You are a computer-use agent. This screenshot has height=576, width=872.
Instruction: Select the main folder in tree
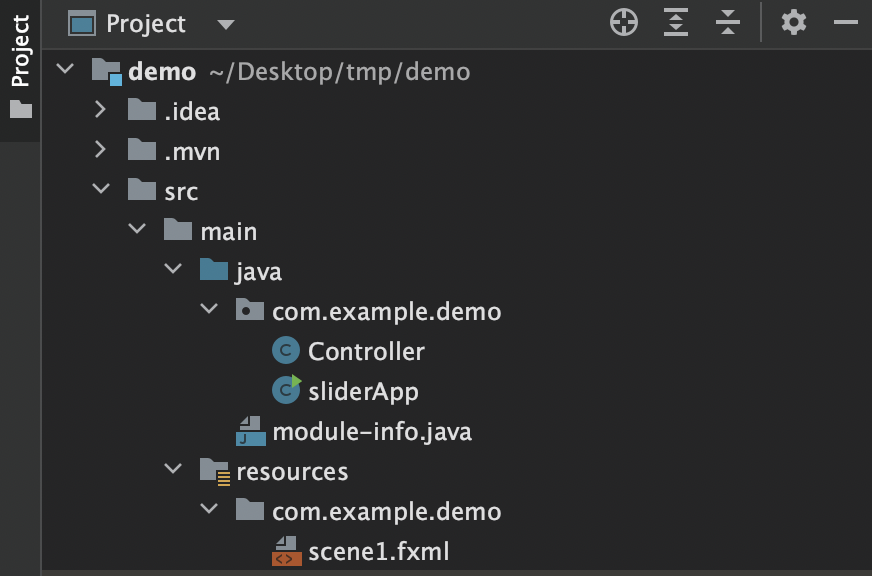click(228, 231)
